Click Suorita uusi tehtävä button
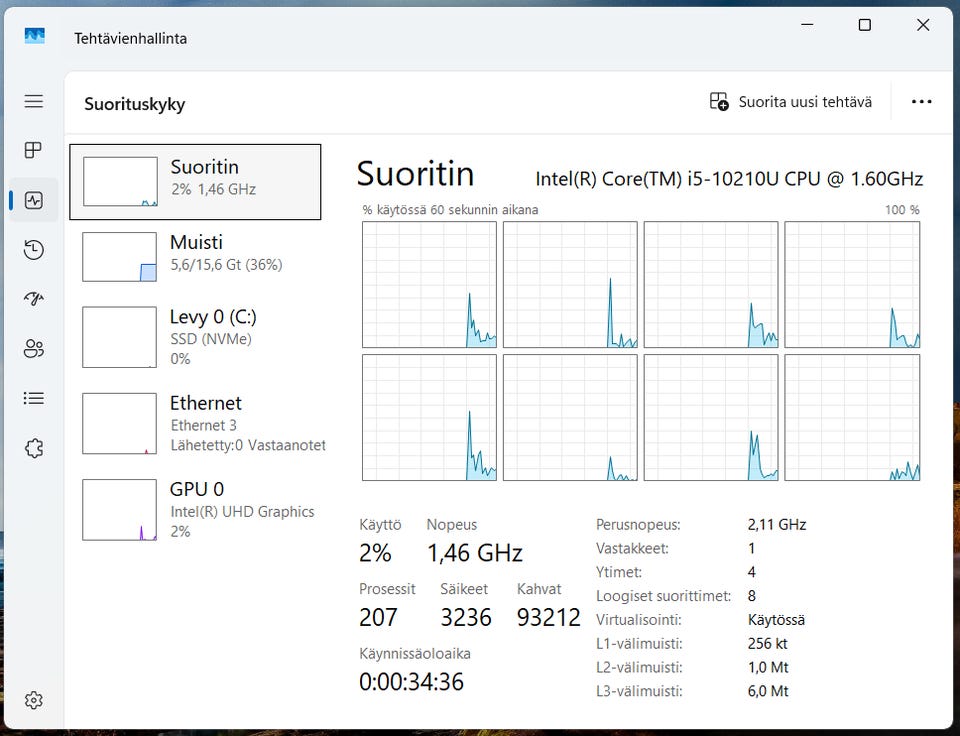The height and width of the screenshot is (736, 960). click(790, 102)
